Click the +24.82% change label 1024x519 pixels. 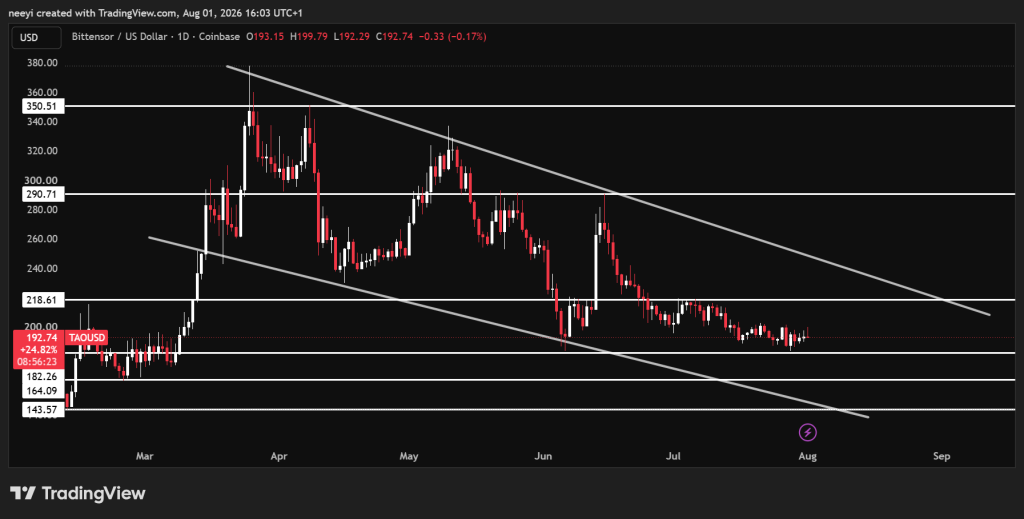click(39, 350)
